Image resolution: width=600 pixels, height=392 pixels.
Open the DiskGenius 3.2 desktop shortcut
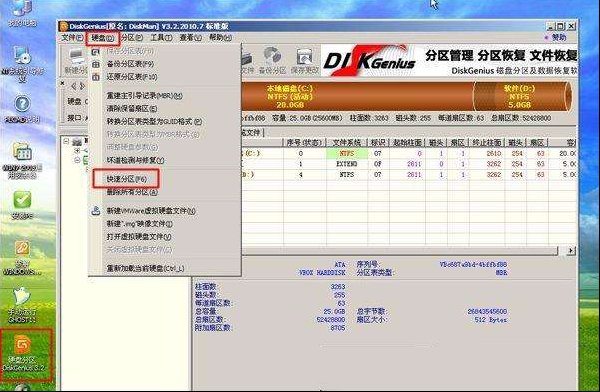pyautogui.click(x=23, y=353)
